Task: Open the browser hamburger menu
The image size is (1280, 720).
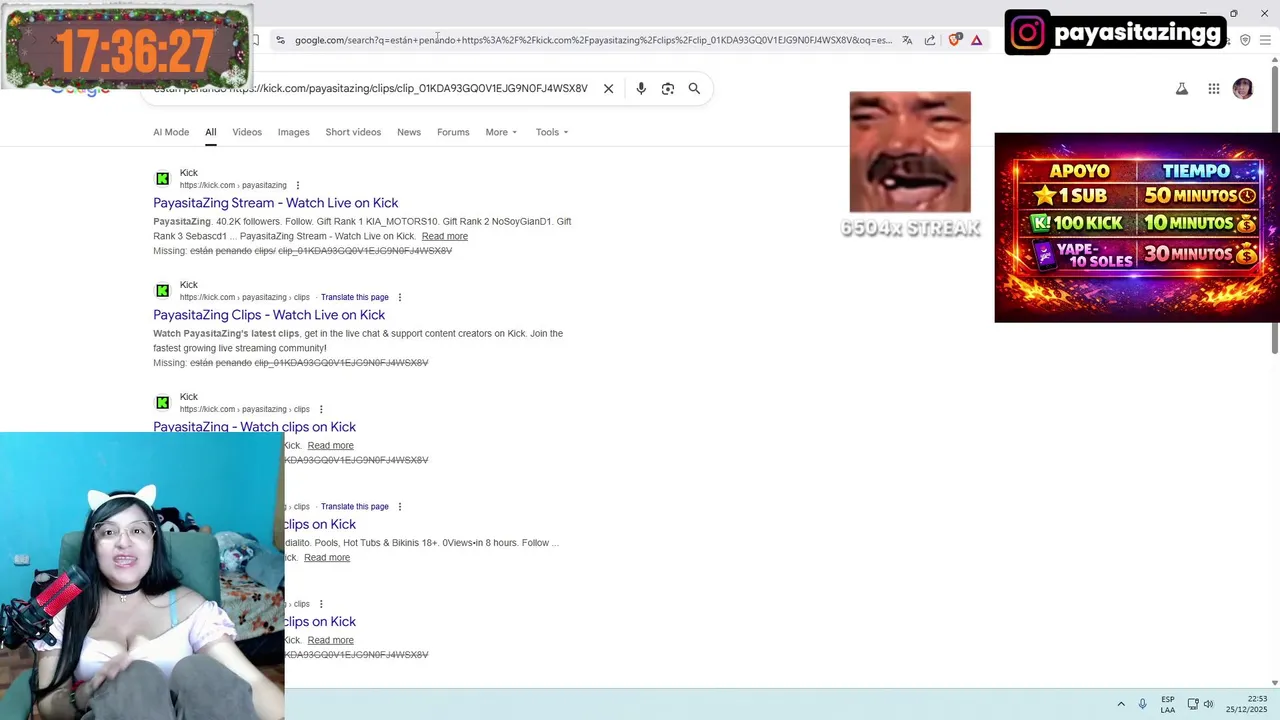Action: pyautogui.click(x=1264, y=40)
